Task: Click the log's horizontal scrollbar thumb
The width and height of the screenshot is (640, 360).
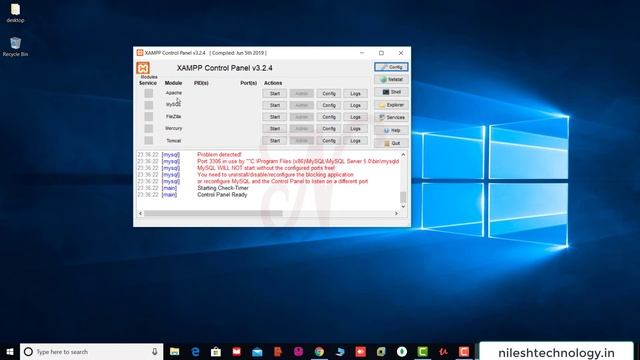Action: tap(213, 213)
